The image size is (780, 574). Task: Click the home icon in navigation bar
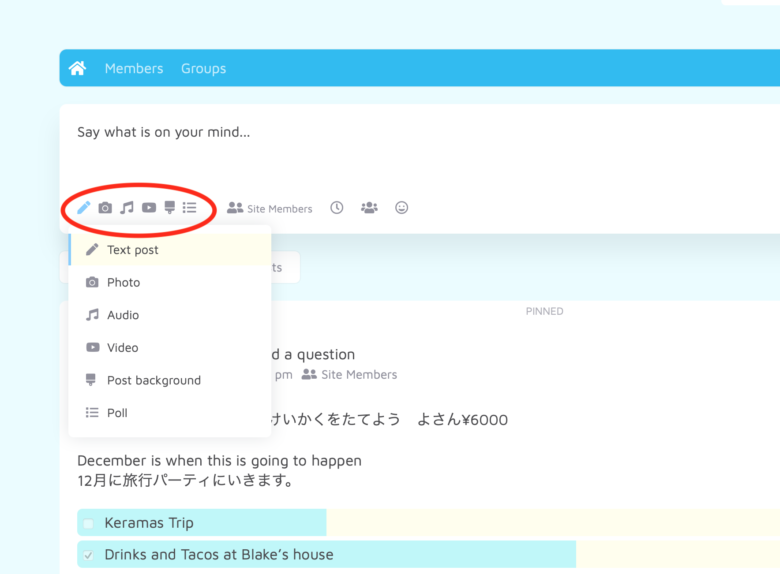point(77,68)
